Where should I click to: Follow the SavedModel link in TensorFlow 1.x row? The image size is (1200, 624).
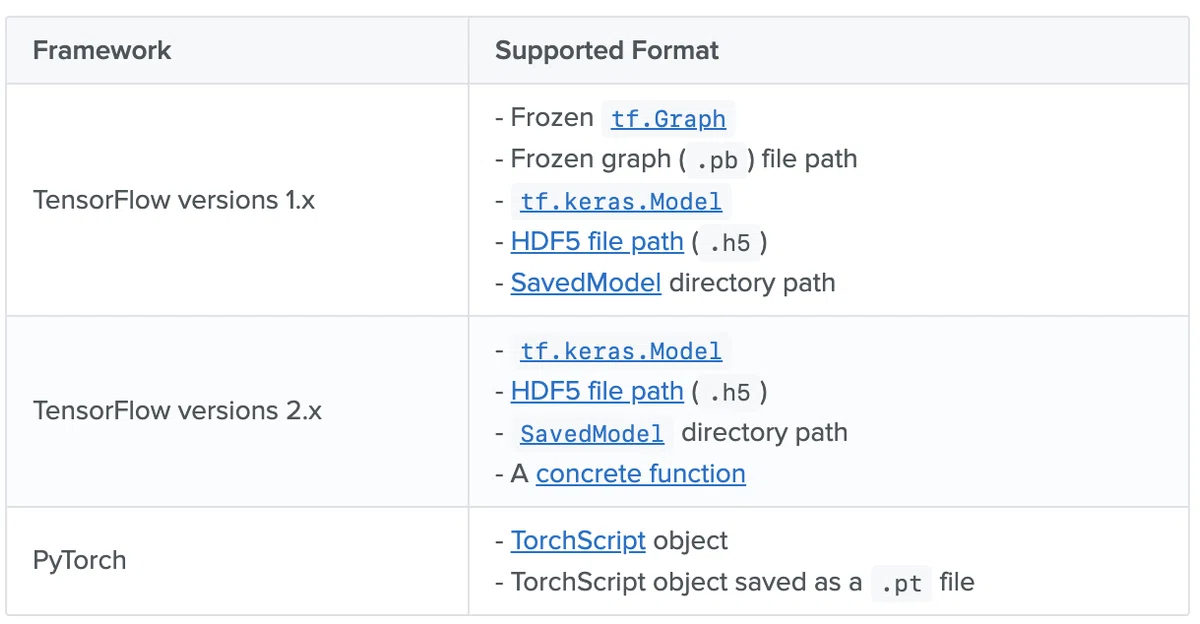tap(586, 283)
